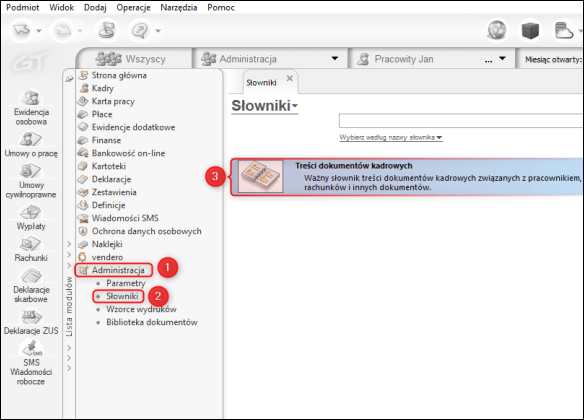Open the Operacje menu
Image resolution: width=584 pixels, height=420 pixels.
coord(133,7)
